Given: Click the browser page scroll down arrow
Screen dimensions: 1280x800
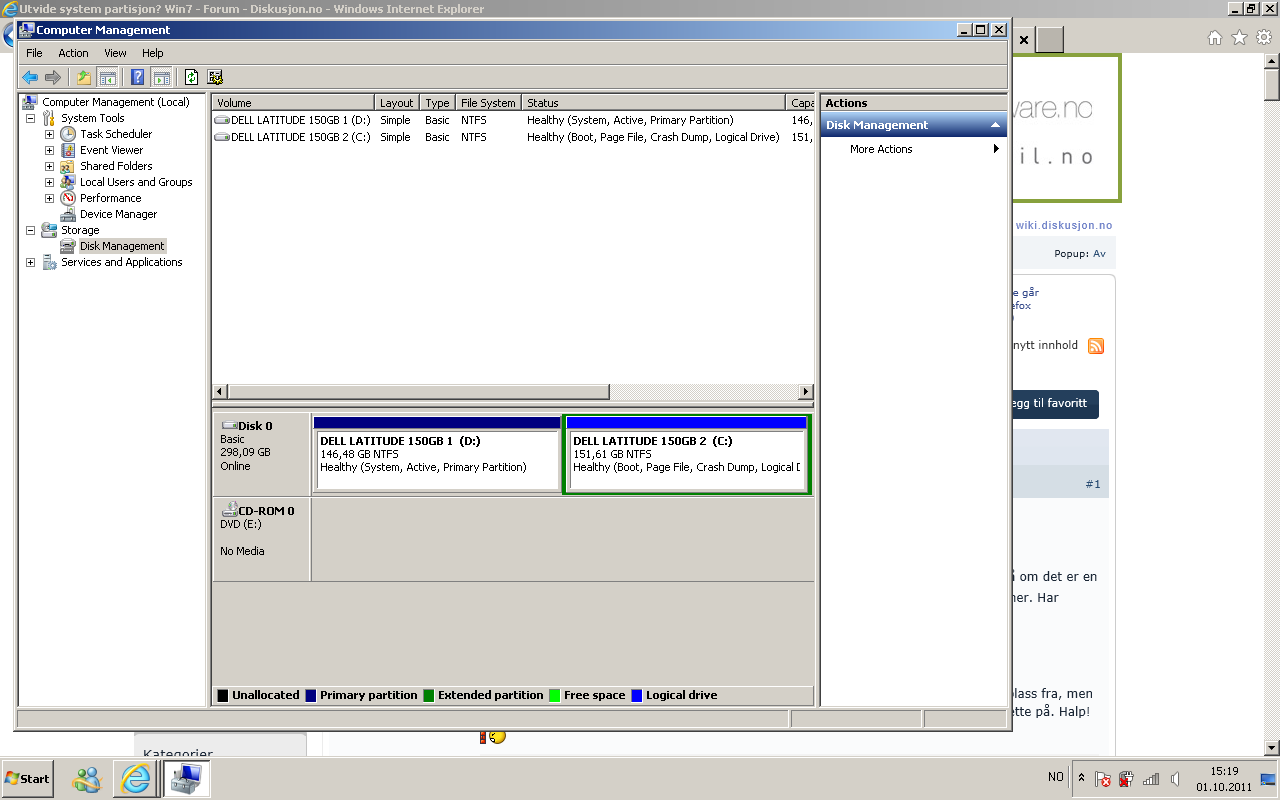Looking at the screenshot, I should tap(1272, 748).
